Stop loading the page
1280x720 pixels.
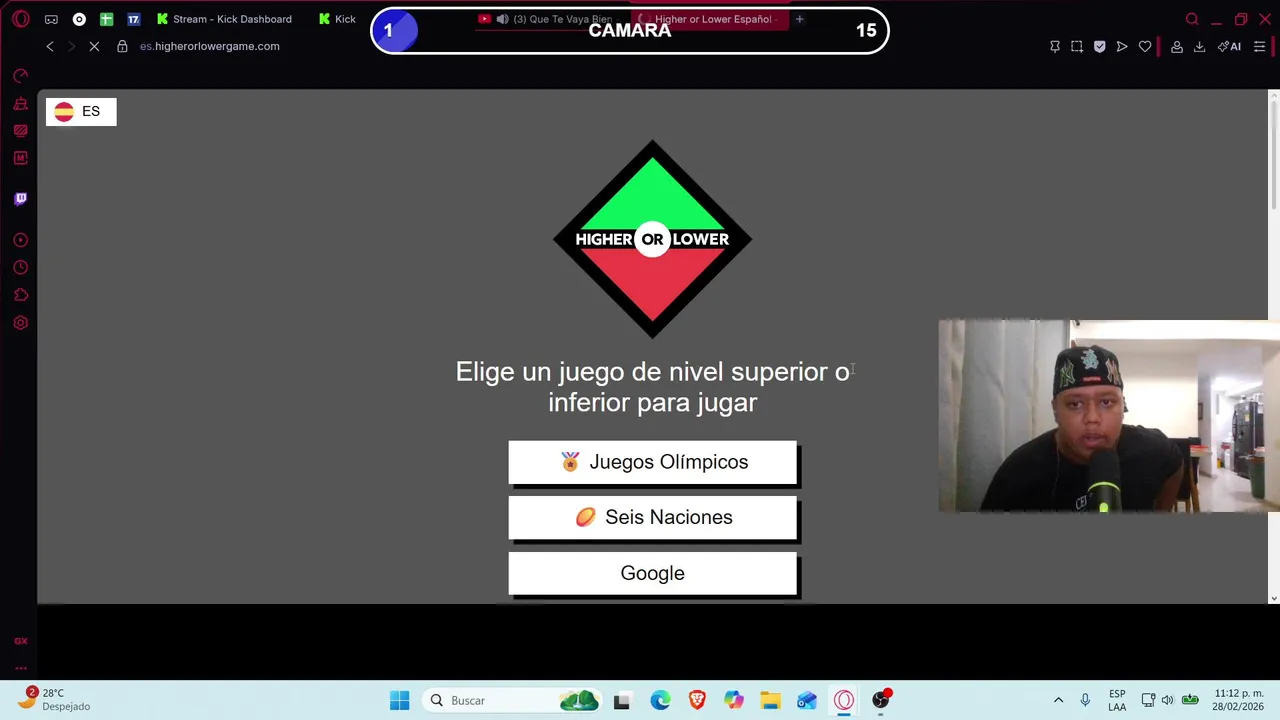pos(94,46)
